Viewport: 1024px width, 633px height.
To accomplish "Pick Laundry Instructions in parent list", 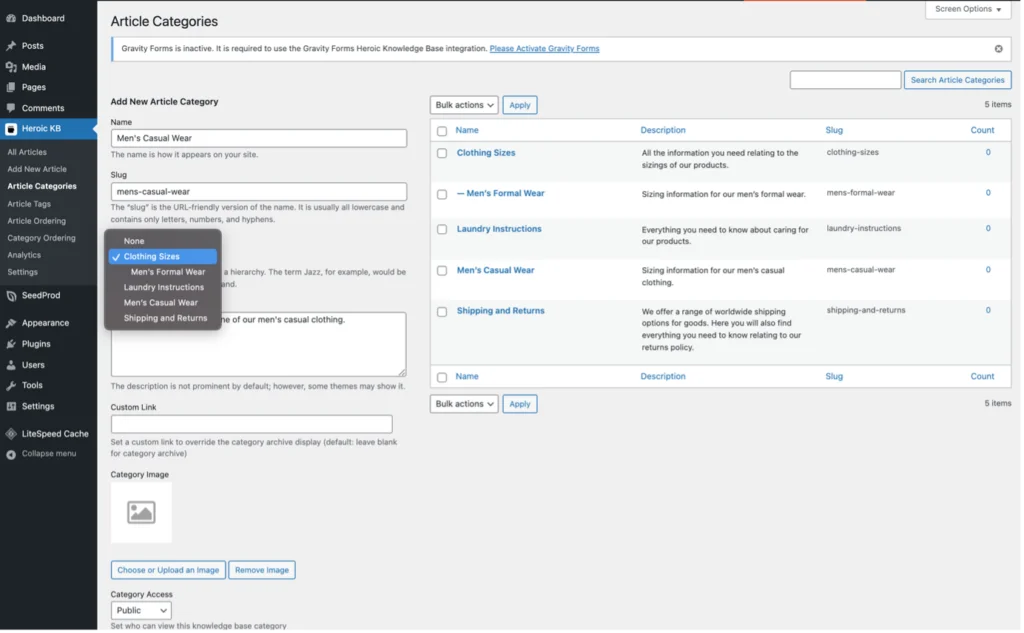I will 163,287.
